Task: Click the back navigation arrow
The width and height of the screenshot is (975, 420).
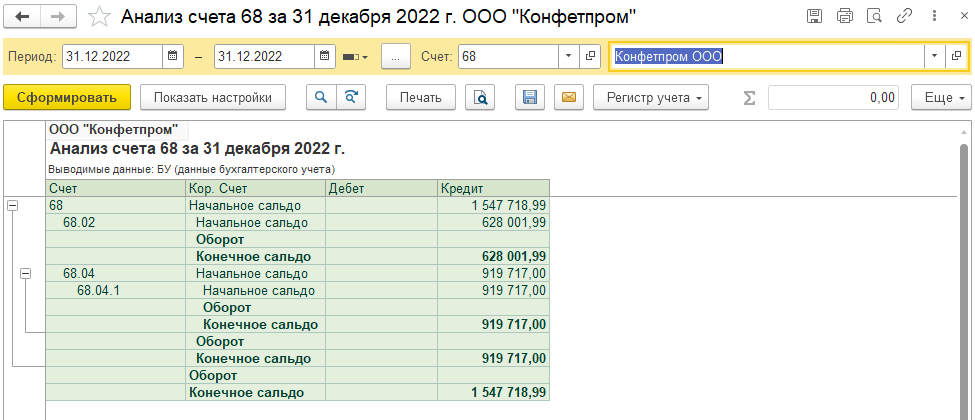Action: pos(22,17)
